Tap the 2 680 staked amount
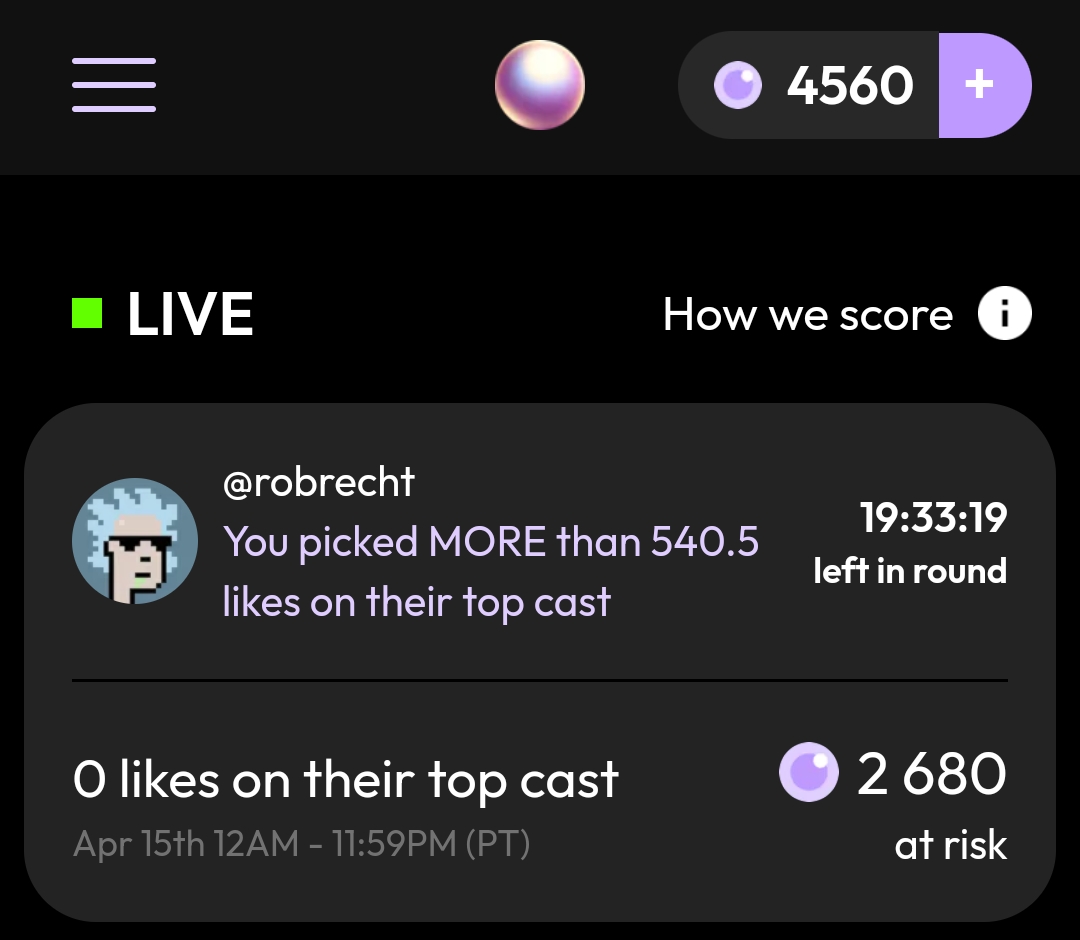Image resolution: width=1080 pixels, height=940 pixels. click(x=932, y=774)
